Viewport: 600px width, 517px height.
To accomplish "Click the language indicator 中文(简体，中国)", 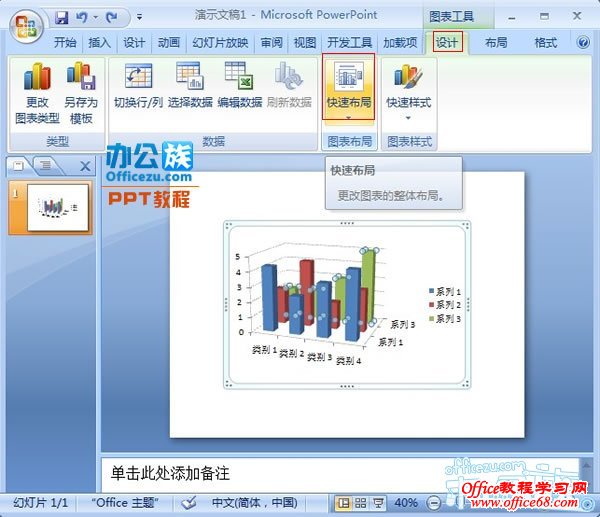I will (254, 502).
